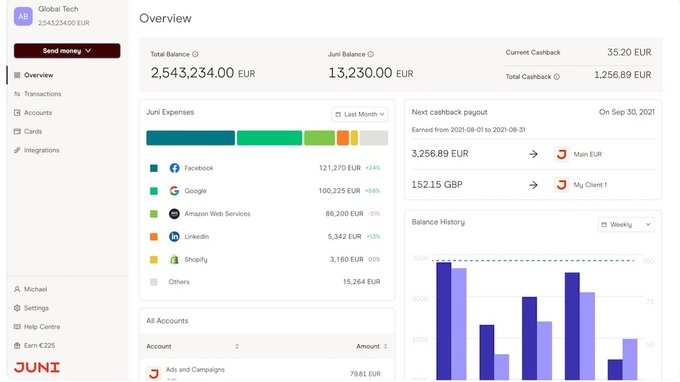Click the arrow beside 3,256.89 EUR

click(533, 154)
